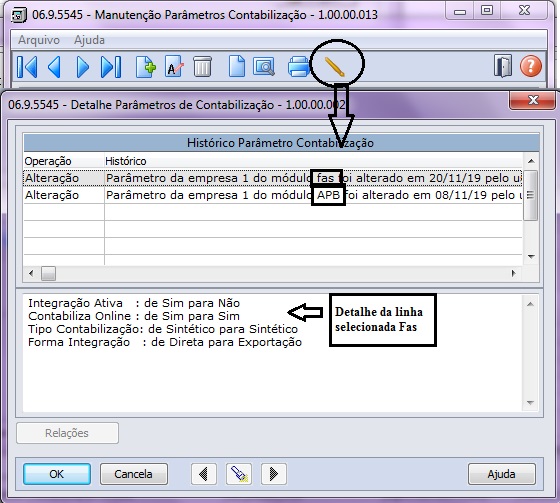Open help with red question mark icon
This screenshot has height=503, width=560.
531,66
